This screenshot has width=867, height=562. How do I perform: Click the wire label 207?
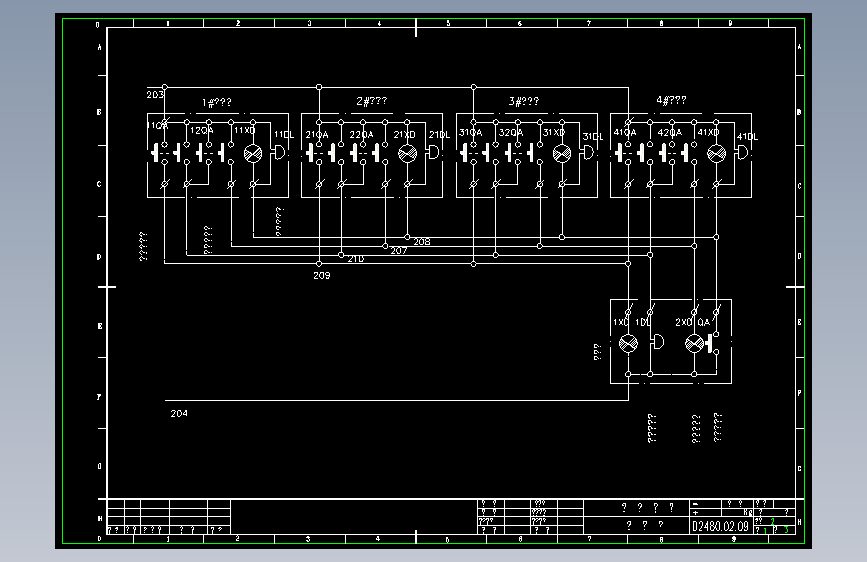tap(399, 251)
